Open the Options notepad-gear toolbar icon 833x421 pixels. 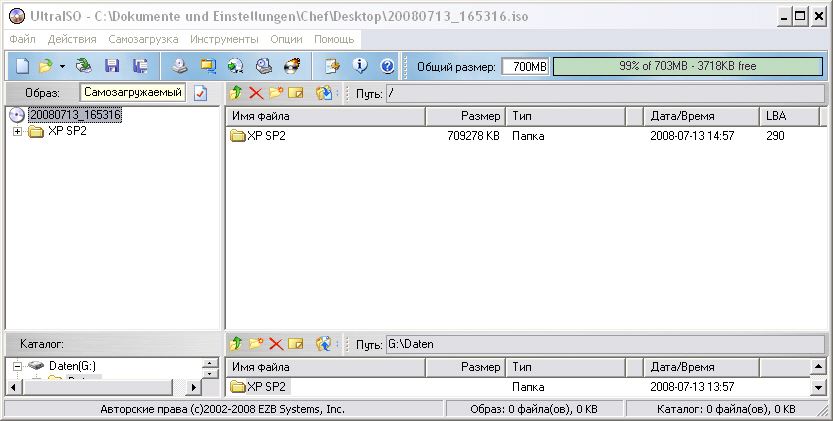333,66
